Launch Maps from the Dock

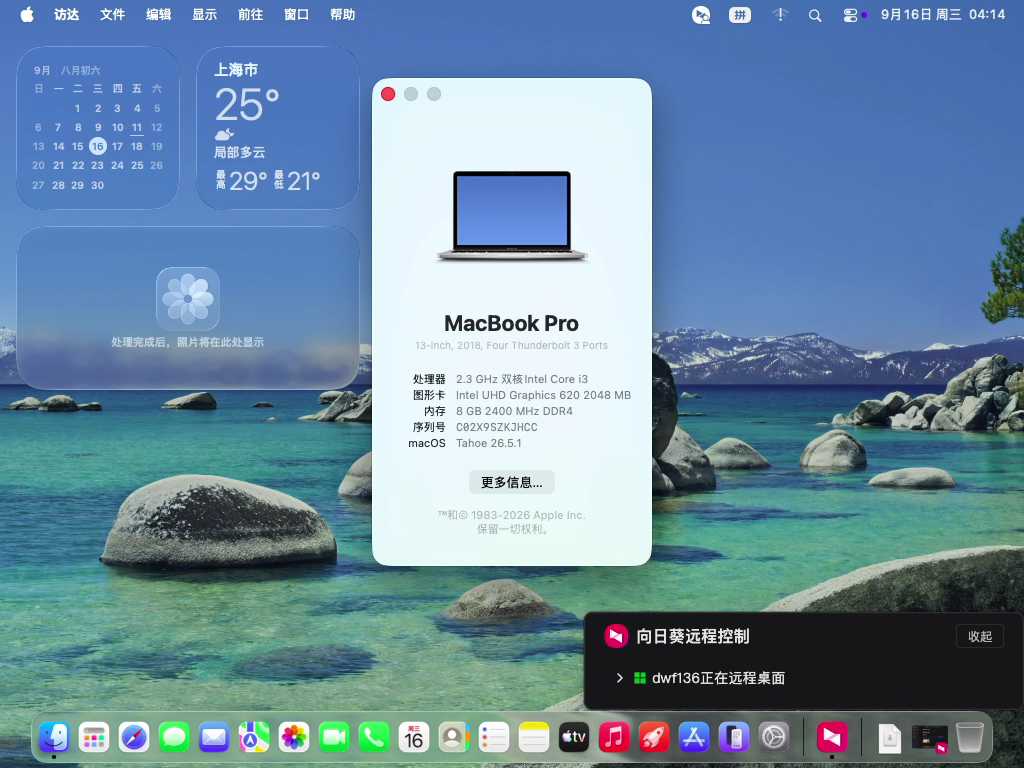coord(254,738)
